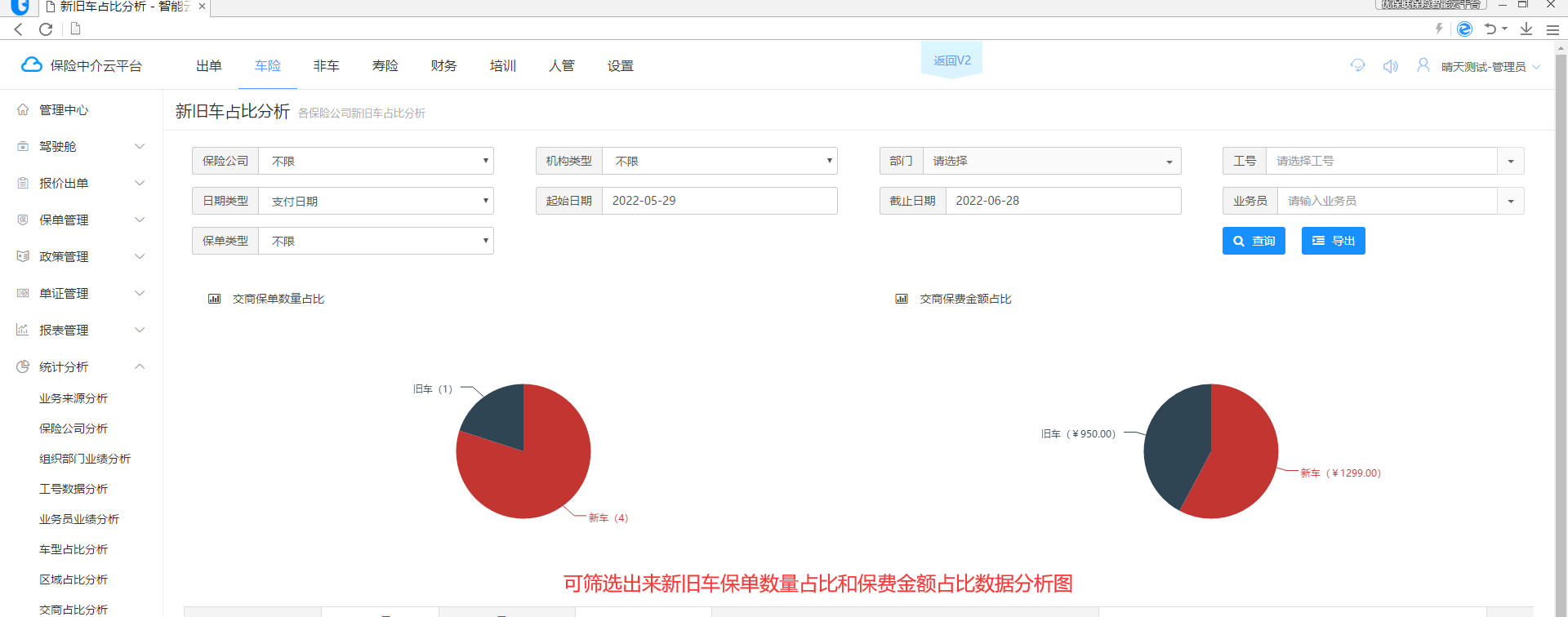Viewport: 1568px width, 617px height.
Task: Open the 工号 dropdown arrow
Action: pyautogui.click(x=1511, y=161)
